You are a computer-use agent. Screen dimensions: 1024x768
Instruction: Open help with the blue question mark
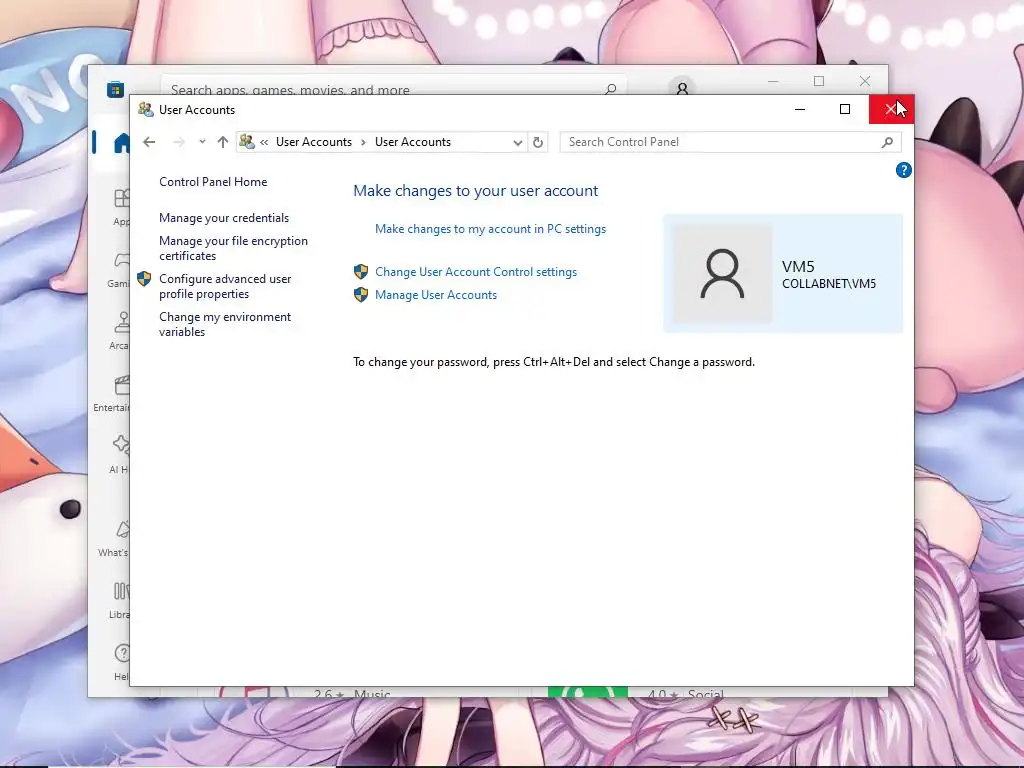click(903, 170)
